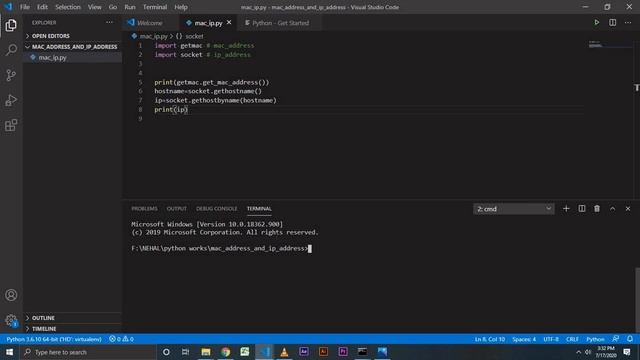Open the Source Control view
Screen dimensions: 640x360
click(11, 75)
